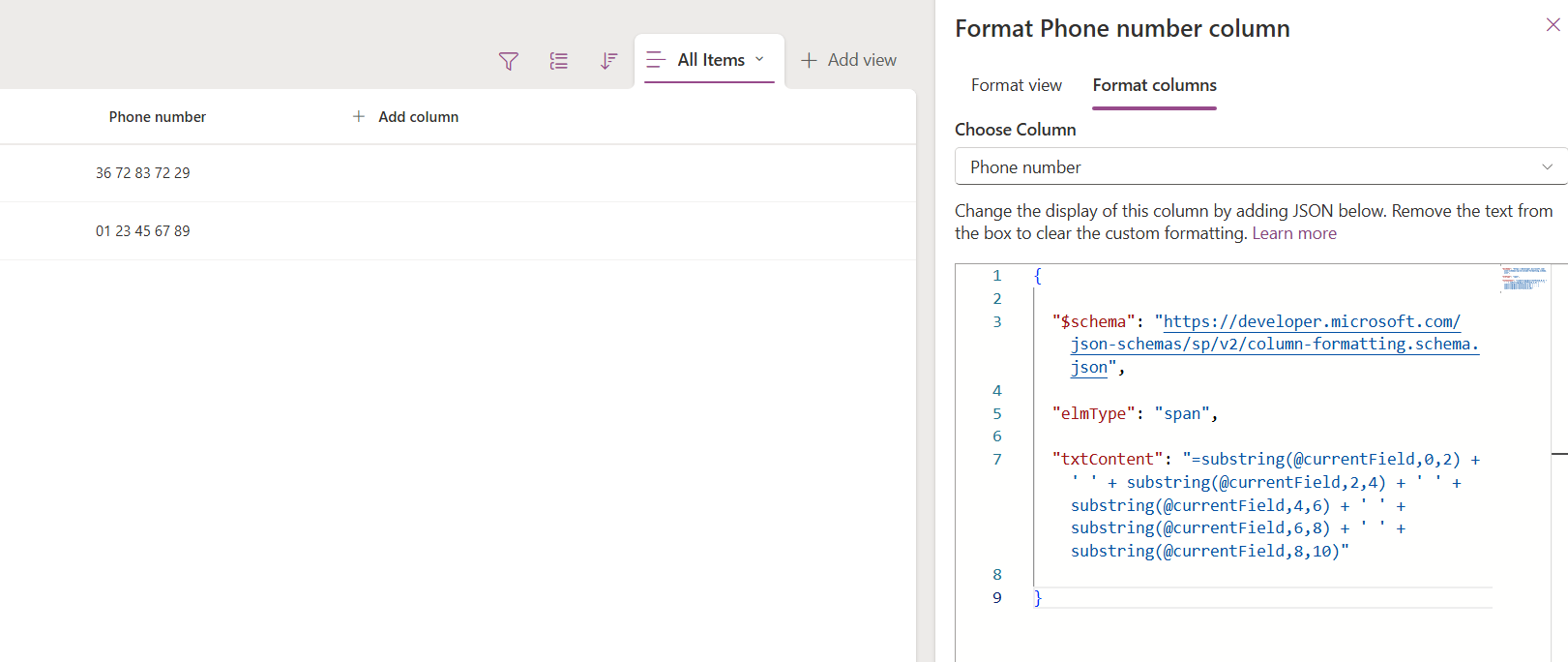Place cursor on the "txtContent" key
The height and width of the screenshot is (662, 1568).
(x=1109, y=459)
